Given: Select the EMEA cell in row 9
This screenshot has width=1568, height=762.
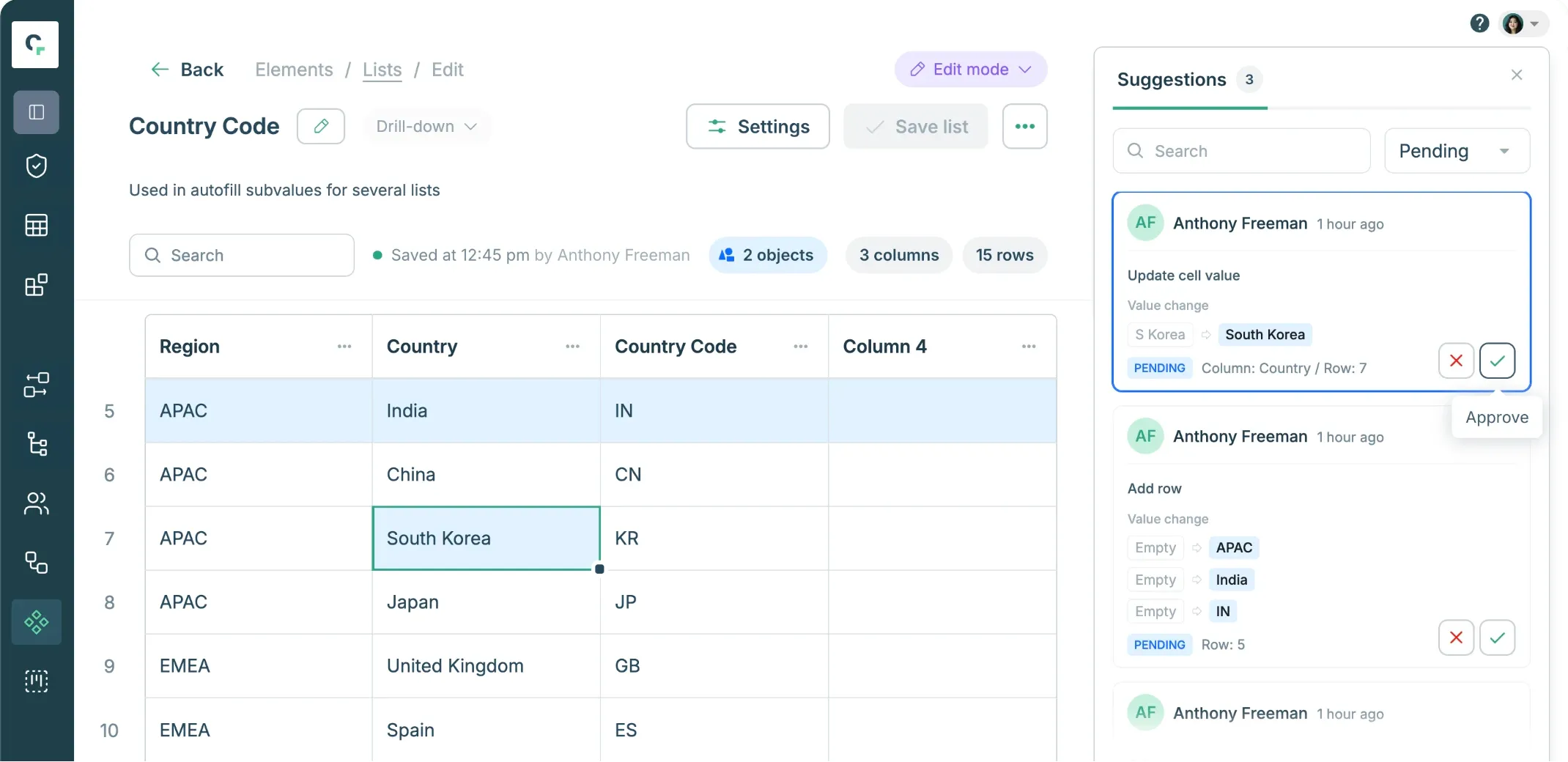Looking at the screenshot, I should click(x=259, y=666).
